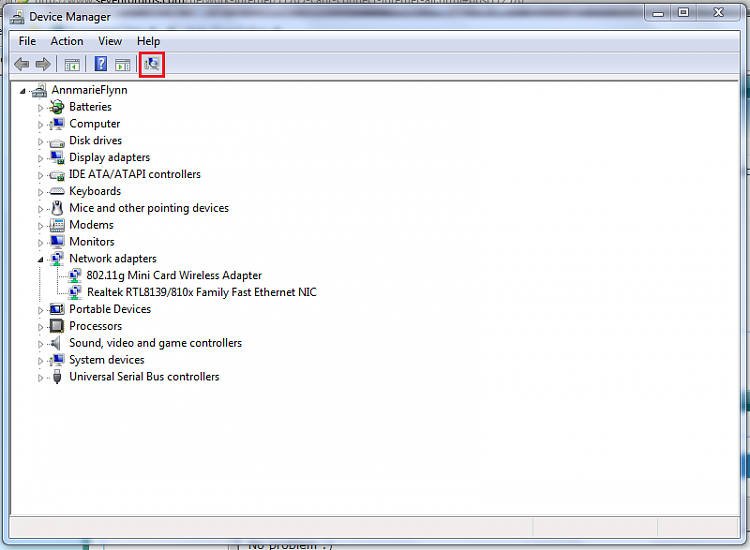Select the Network adapters category icon
The height and width of the screenshot is (550, 750).
pos(57,259)
